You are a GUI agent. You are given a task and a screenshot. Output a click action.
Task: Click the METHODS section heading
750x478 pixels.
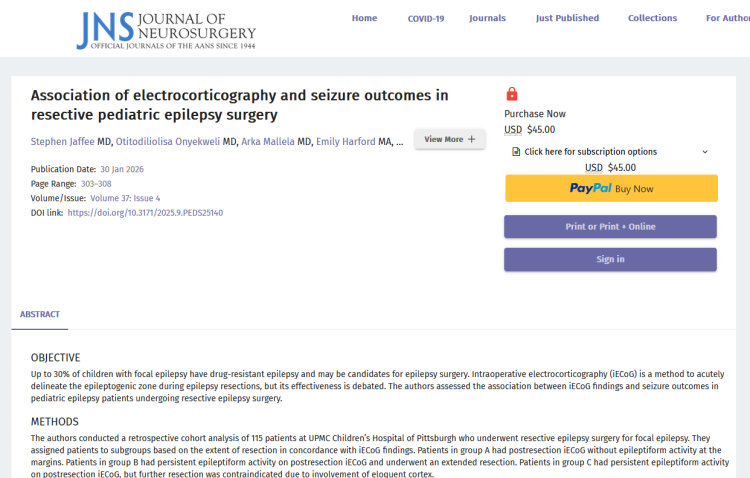coord(55,422)
